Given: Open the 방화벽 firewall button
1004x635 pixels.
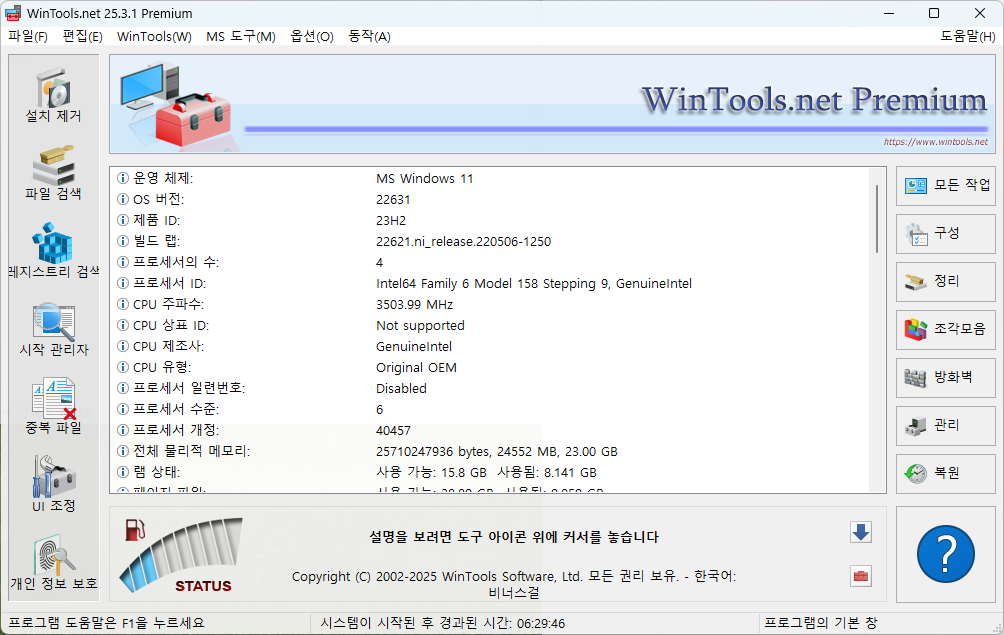Looking at the screenshot, I should pyautogui.click(x=946, y=378).
